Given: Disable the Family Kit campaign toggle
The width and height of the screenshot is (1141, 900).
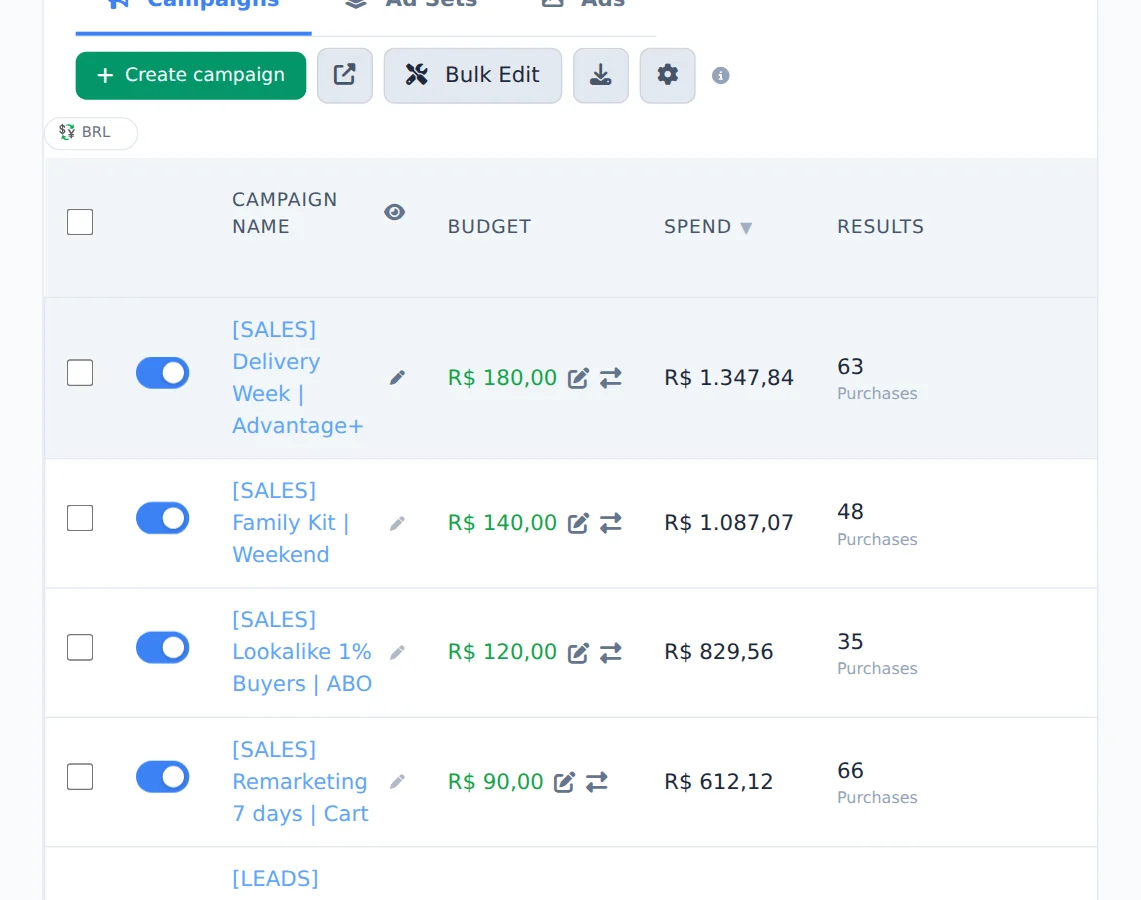Looking at the screenshot, I should 162,518.
